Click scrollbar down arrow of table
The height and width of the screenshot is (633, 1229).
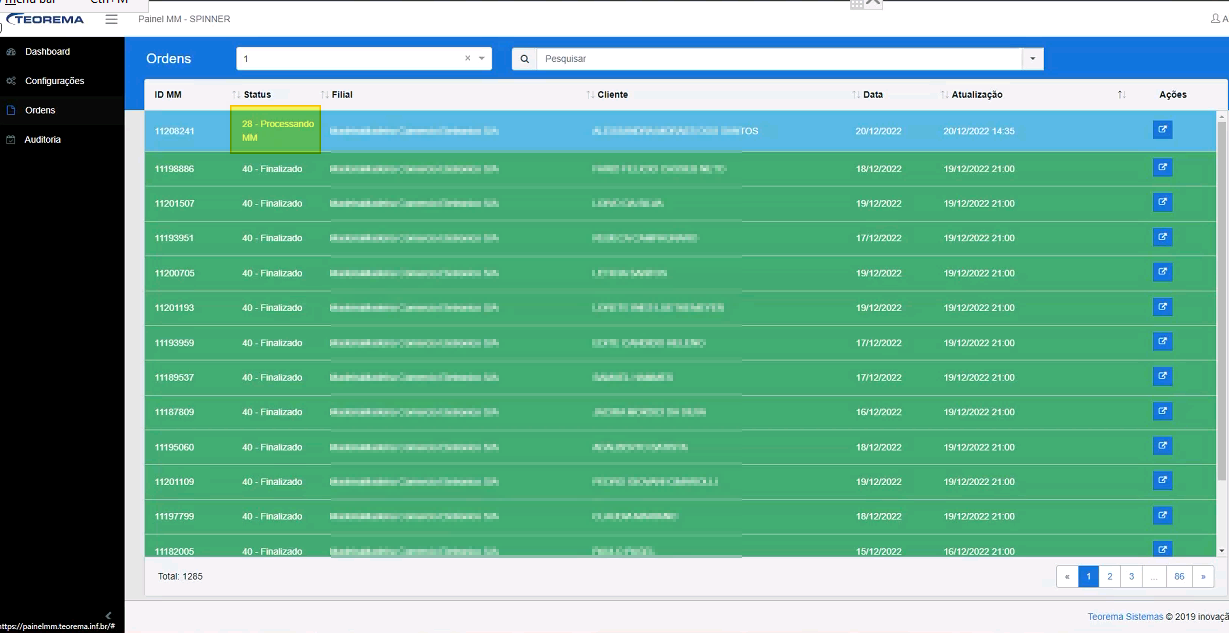click(x=1221, y=551)
